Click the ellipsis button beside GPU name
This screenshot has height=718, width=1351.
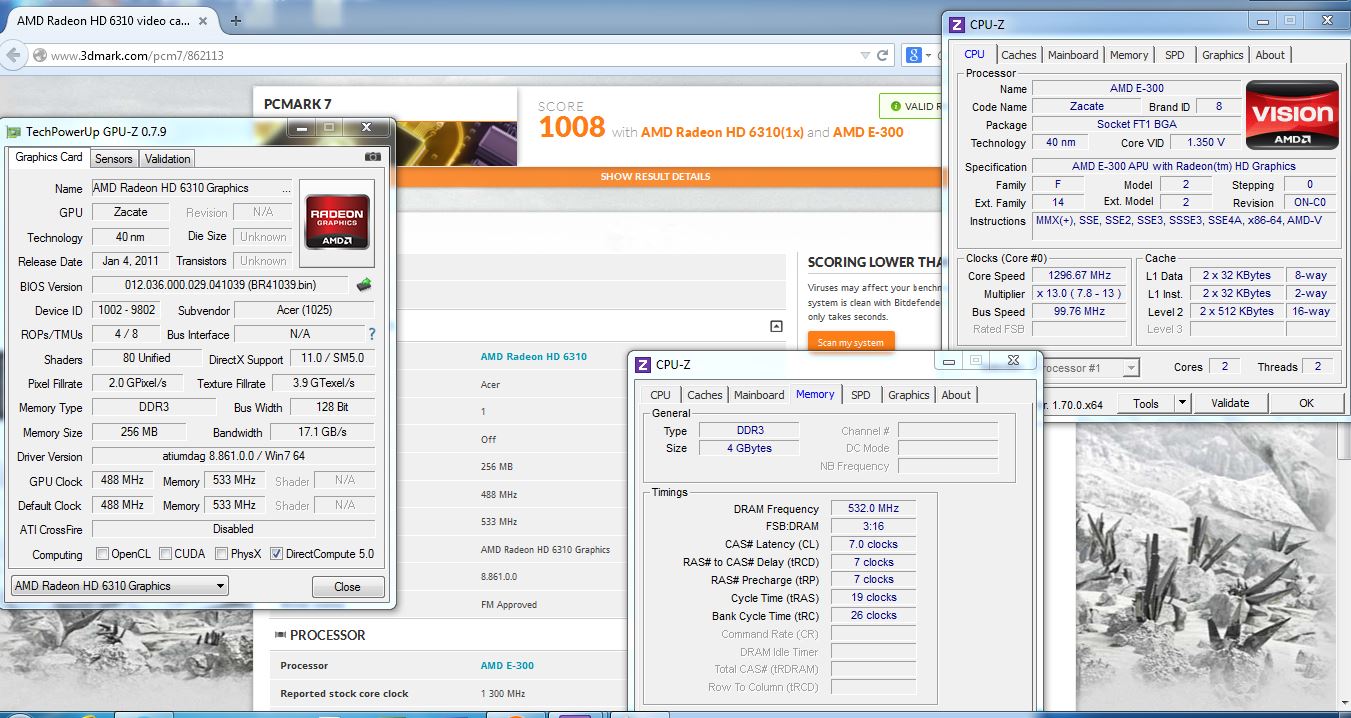(x=287, y=188)
